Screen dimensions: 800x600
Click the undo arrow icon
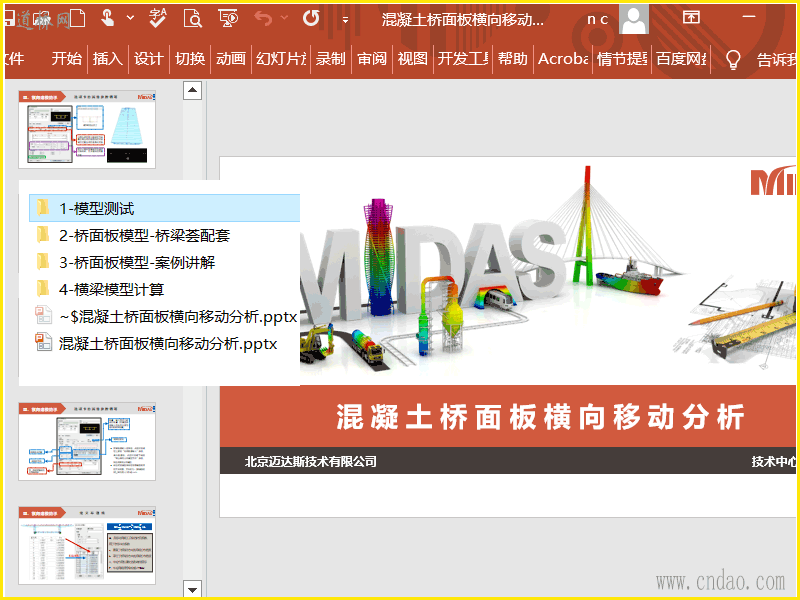point(263,18)
